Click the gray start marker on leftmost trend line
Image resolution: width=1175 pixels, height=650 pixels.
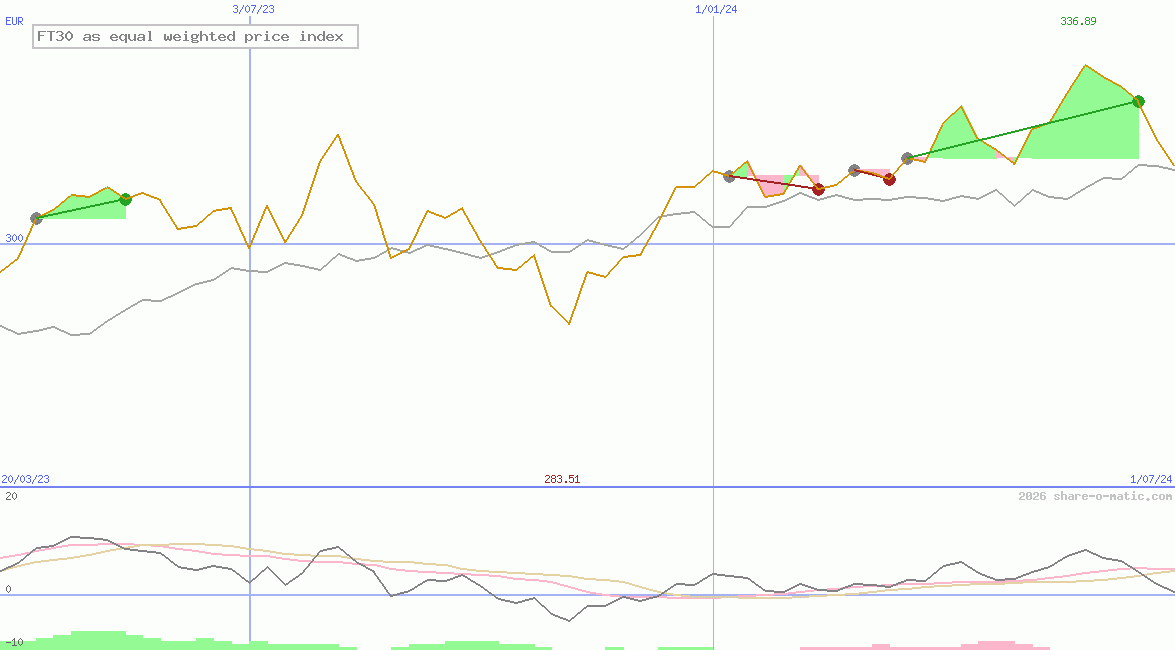36,217
